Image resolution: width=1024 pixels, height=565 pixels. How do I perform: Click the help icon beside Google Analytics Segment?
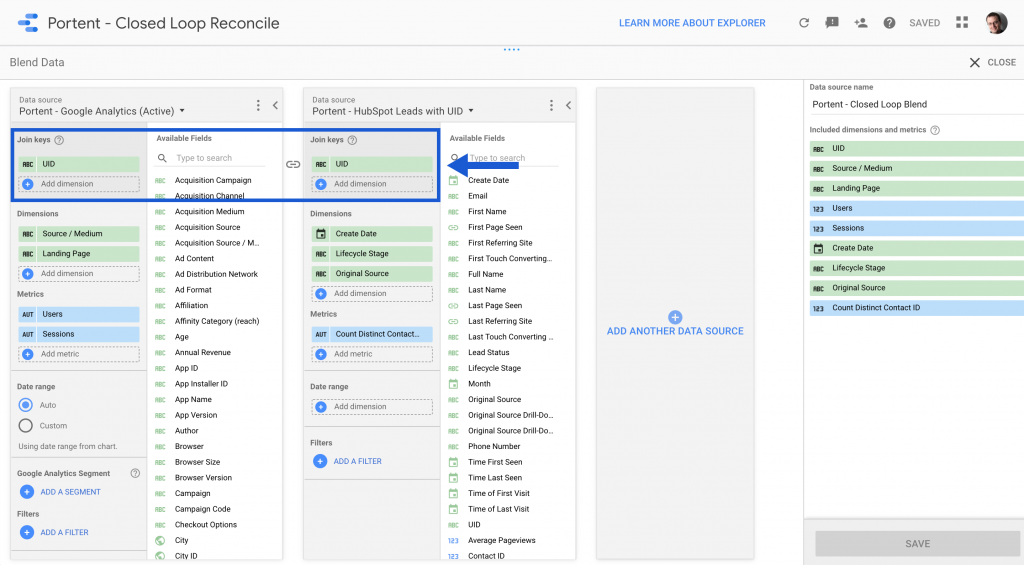pyautogui.click(x=135, y=473)
